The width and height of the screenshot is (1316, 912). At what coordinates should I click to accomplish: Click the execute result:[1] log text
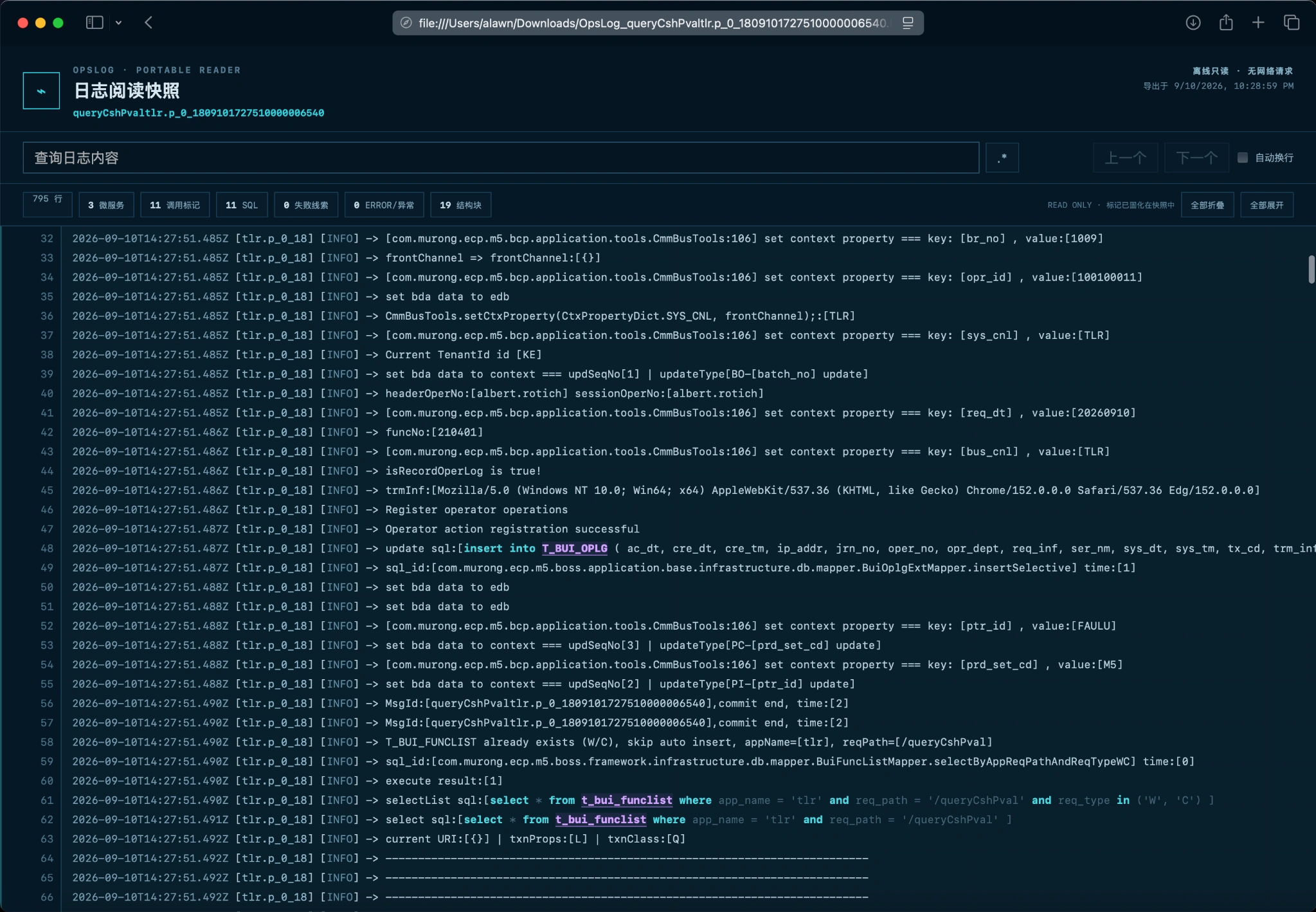(x=444, y=780)
